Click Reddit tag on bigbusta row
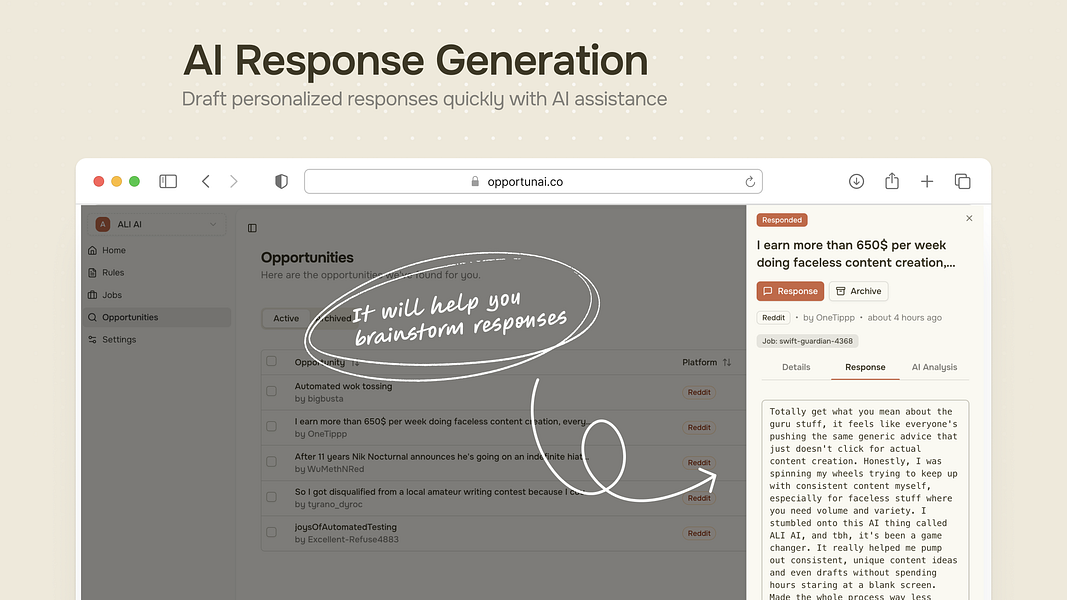 point(699,393)
